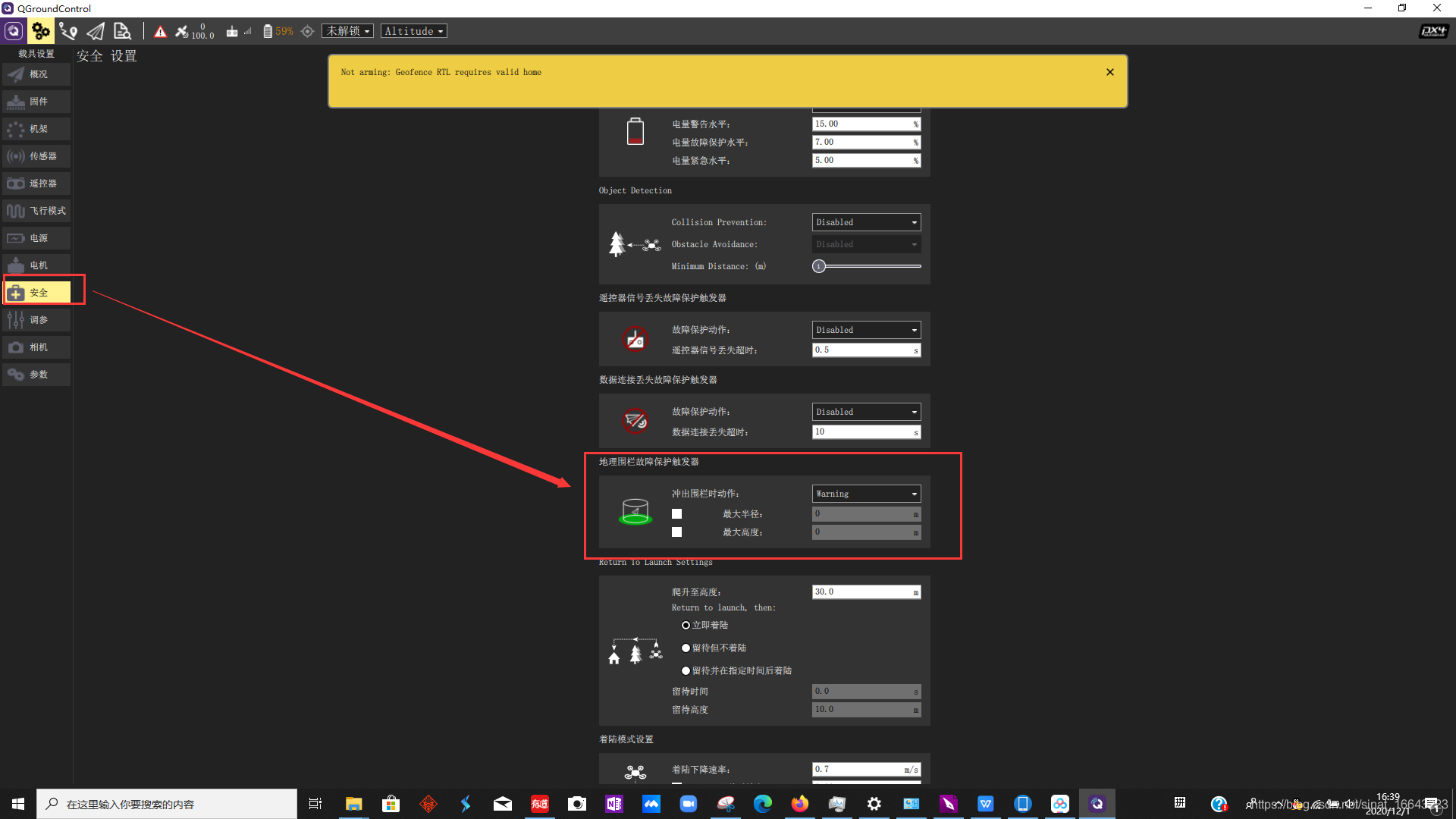The height and width of the screenshot is (819, 1456).
Task: Click the 未解锁 arm status button
Action: coord(347,31)
